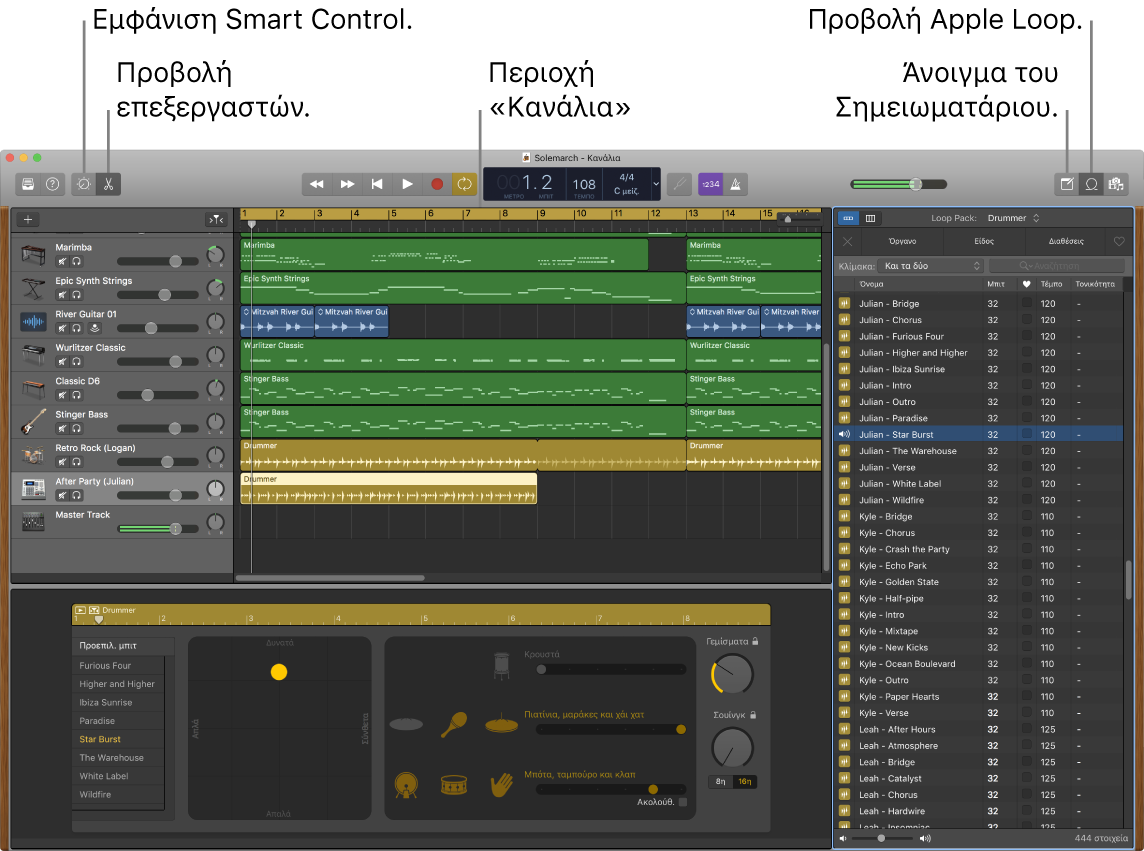The image size is (1144, 851).
Task: Mute the Marimba track
Action: [62, 261]
